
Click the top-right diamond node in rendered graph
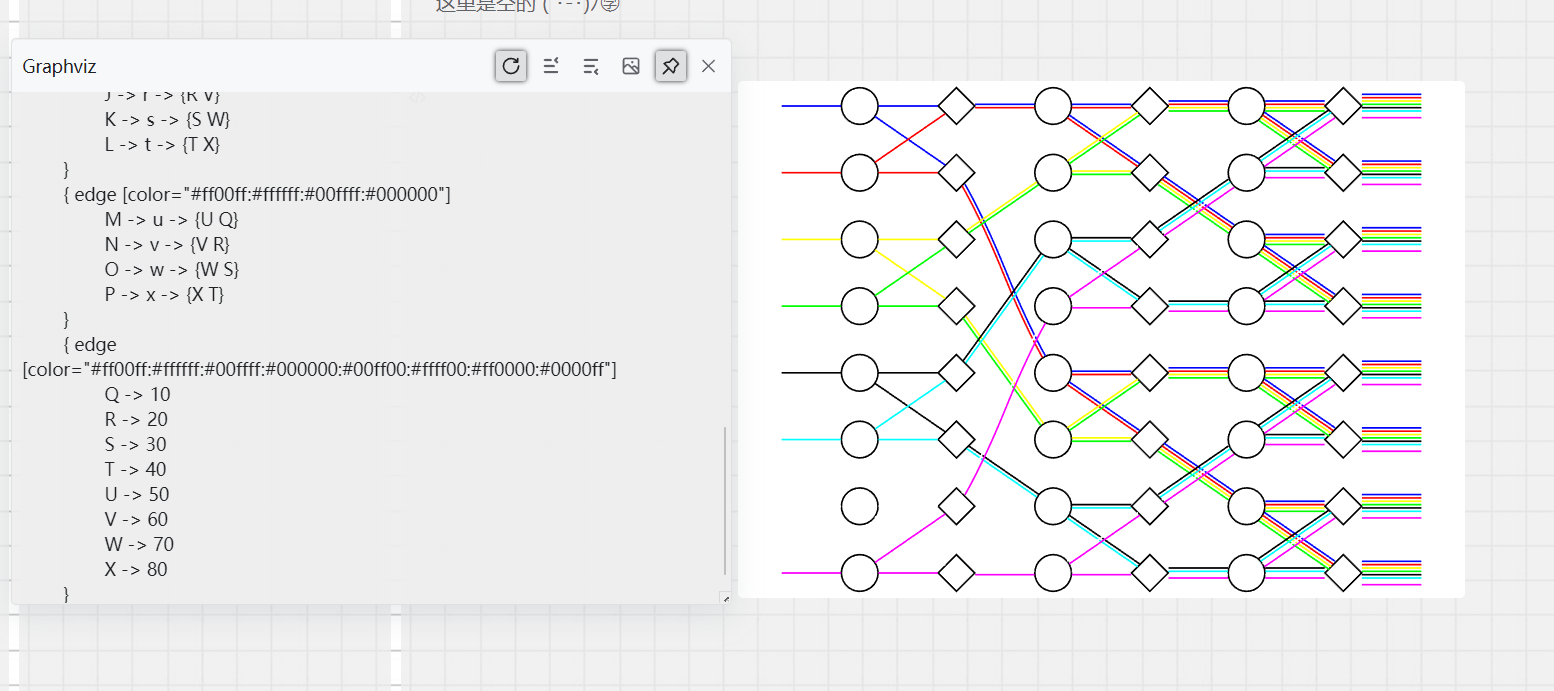(1343, 105)
